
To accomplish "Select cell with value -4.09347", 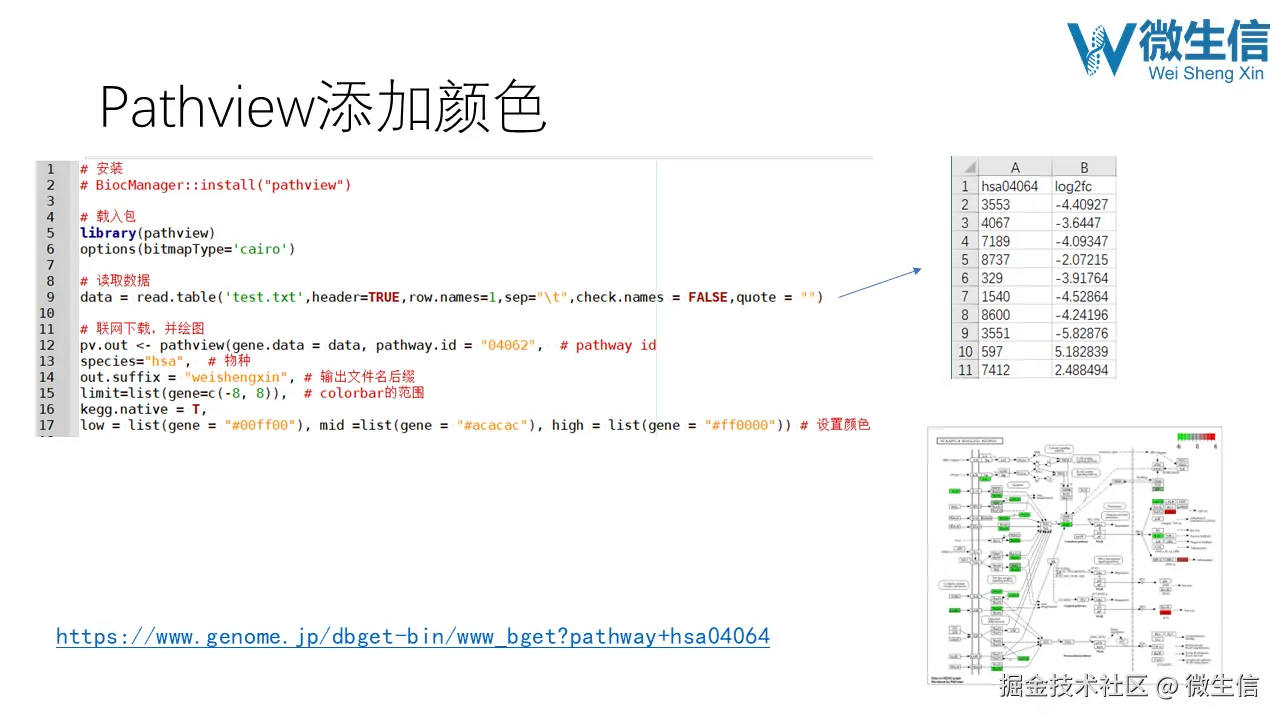I will pyautogui.click(x=1084, y=241).
